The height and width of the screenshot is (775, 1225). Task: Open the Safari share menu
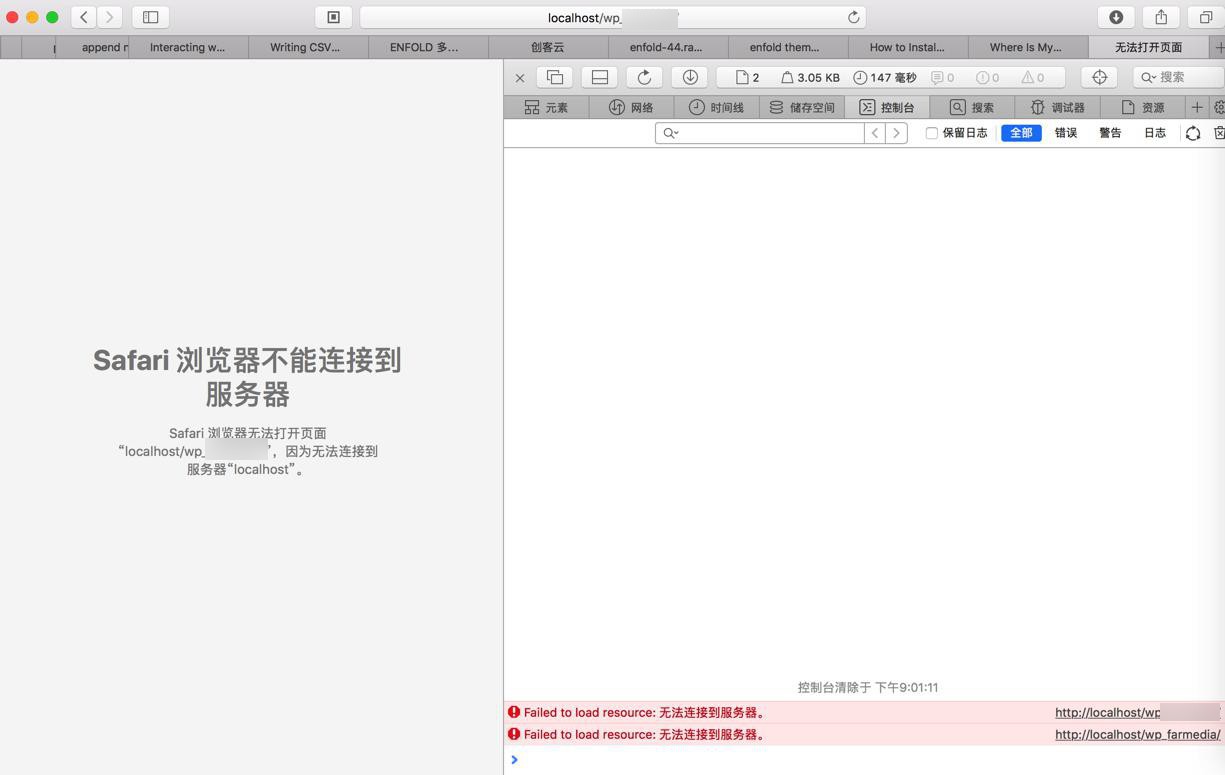click(x=1161, y=17)
